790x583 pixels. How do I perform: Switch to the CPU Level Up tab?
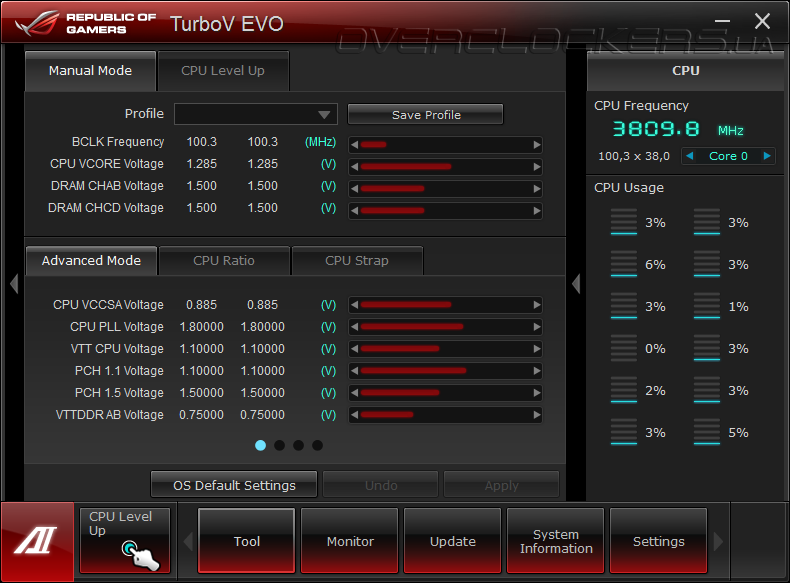tap(223, 71)
